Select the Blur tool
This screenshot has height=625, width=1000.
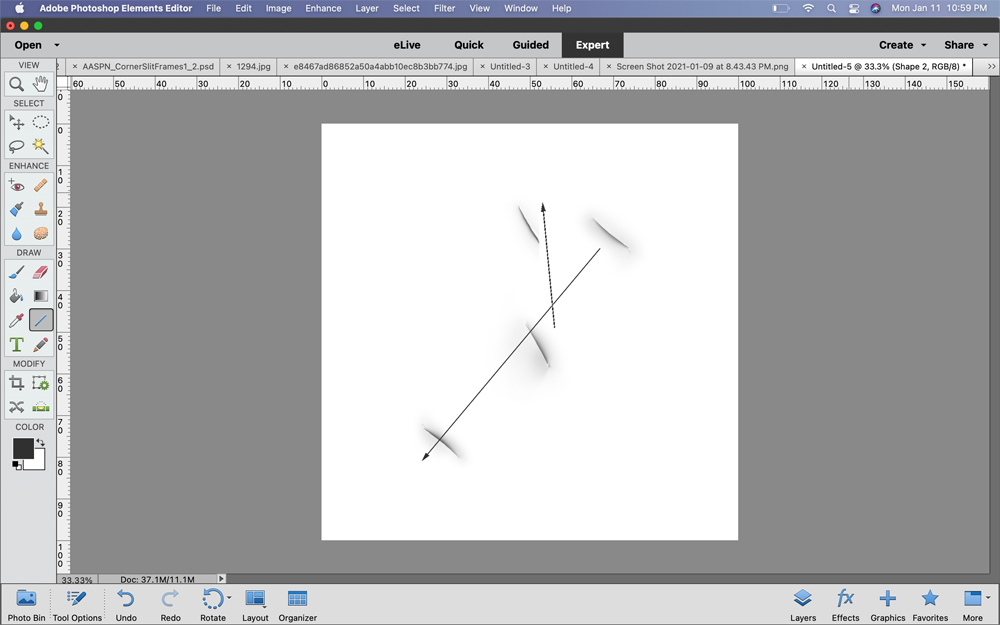[x=17, y=233]
